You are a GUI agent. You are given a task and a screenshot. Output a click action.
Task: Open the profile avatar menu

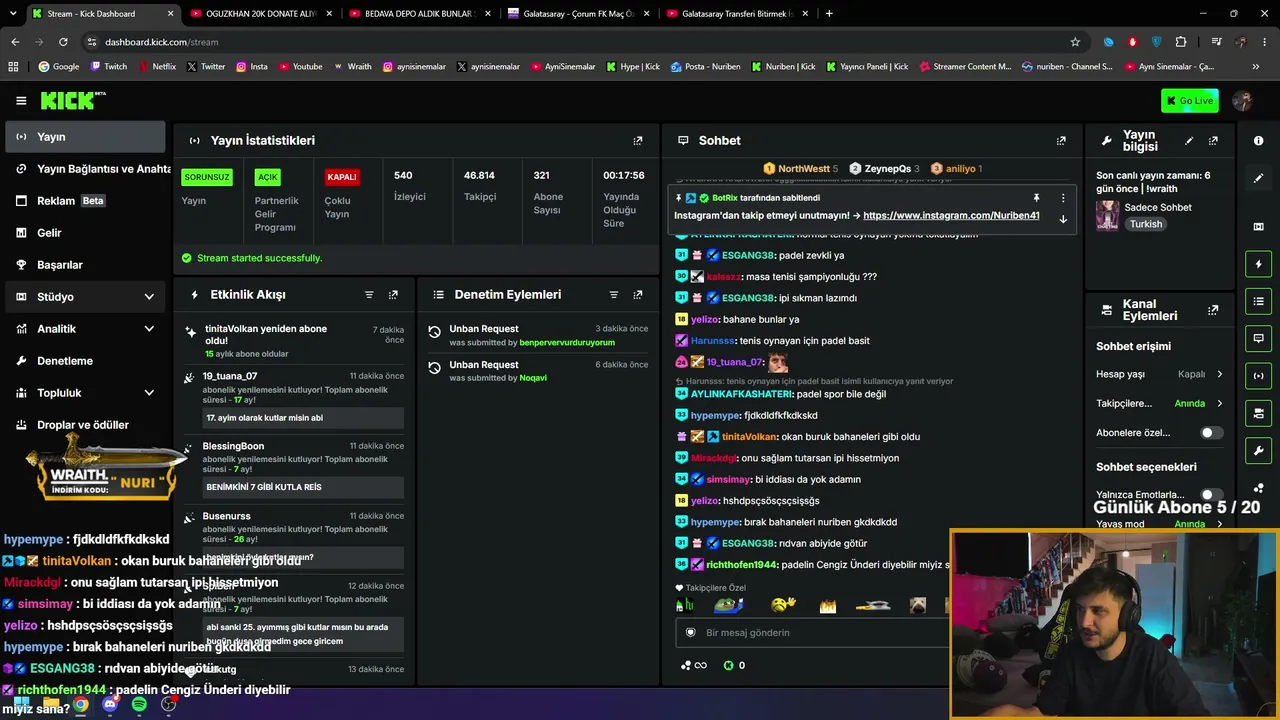(1243, 100)
